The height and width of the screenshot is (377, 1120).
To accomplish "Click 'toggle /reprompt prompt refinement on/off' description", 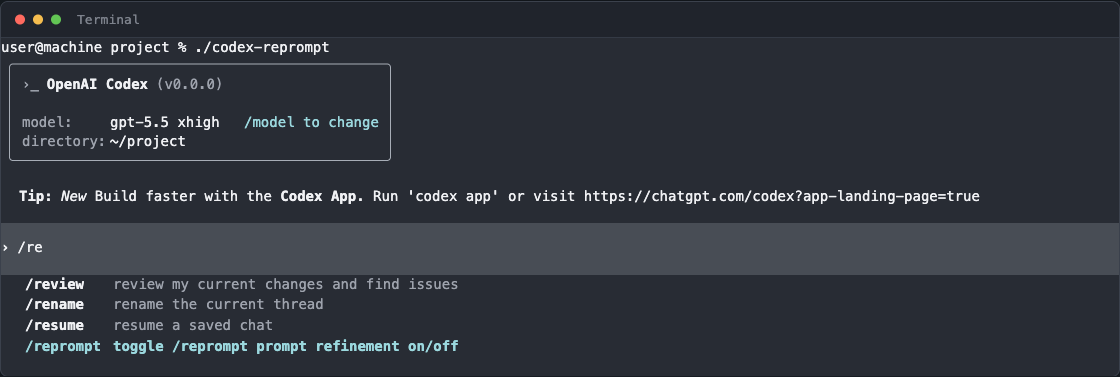I will click(x=286, y=346).
